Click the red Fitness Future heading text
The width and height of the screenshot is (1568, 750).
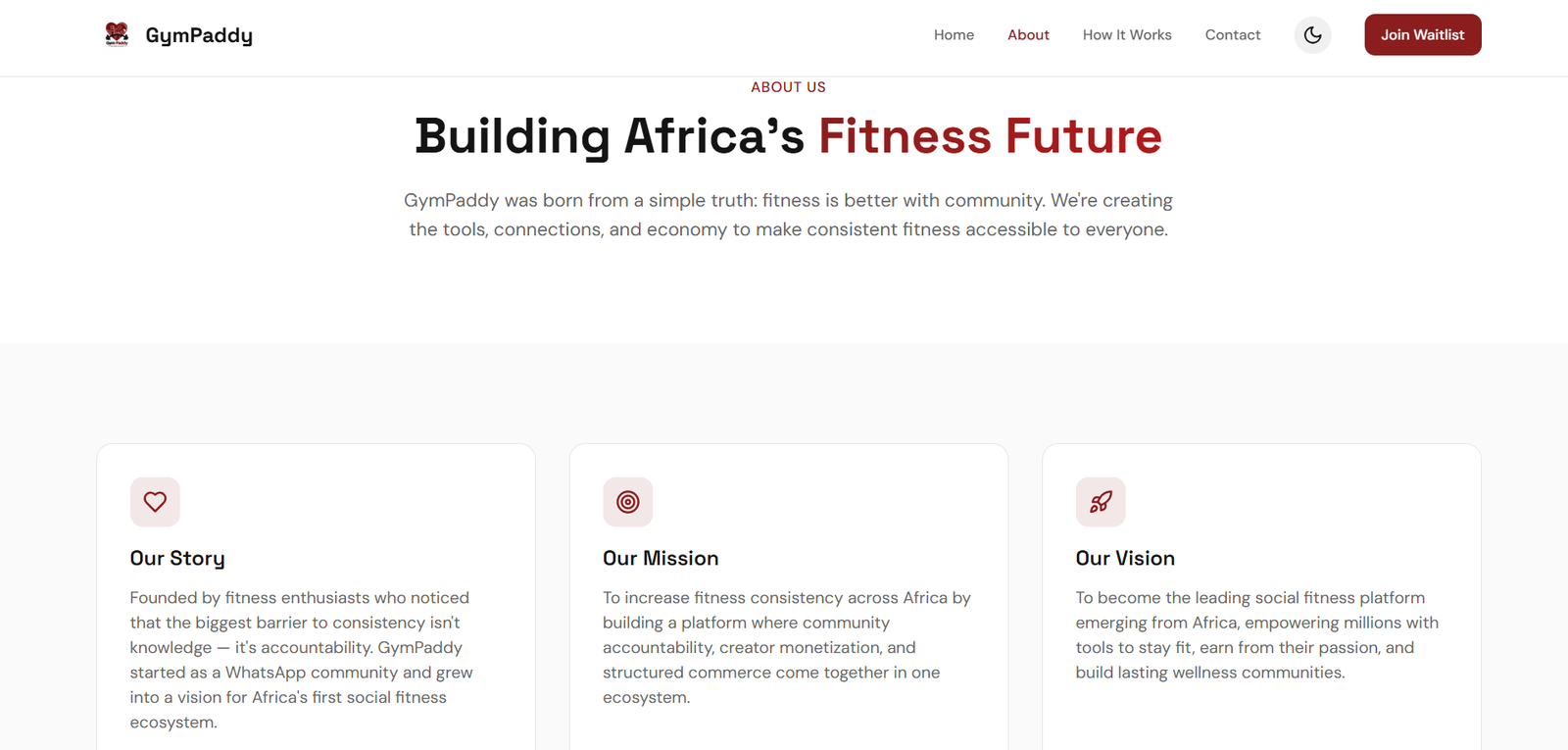(990, 136)
